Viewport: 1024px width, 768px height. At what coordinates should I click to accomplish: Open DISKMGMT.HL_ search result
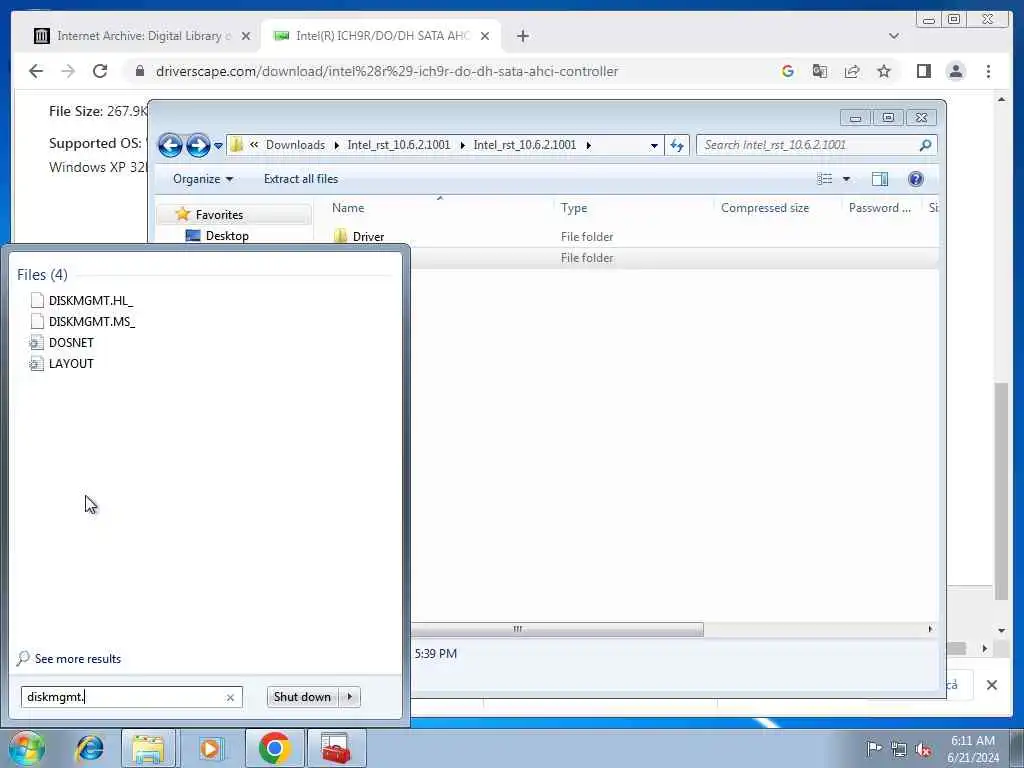pyautogui.click(x=91, y=300)
